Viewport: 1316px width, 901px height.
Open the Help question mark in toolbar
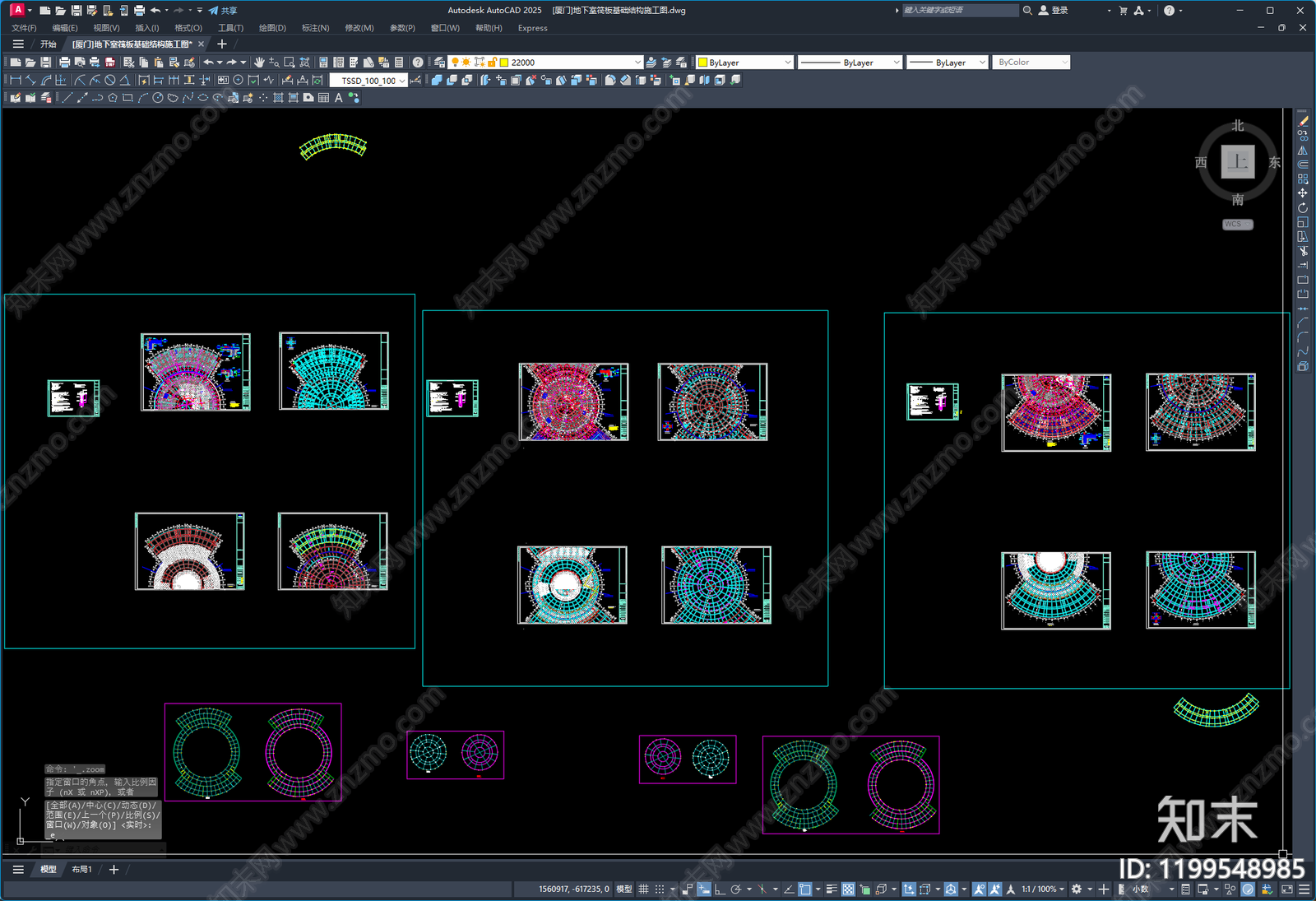click(x=418, y=63)
